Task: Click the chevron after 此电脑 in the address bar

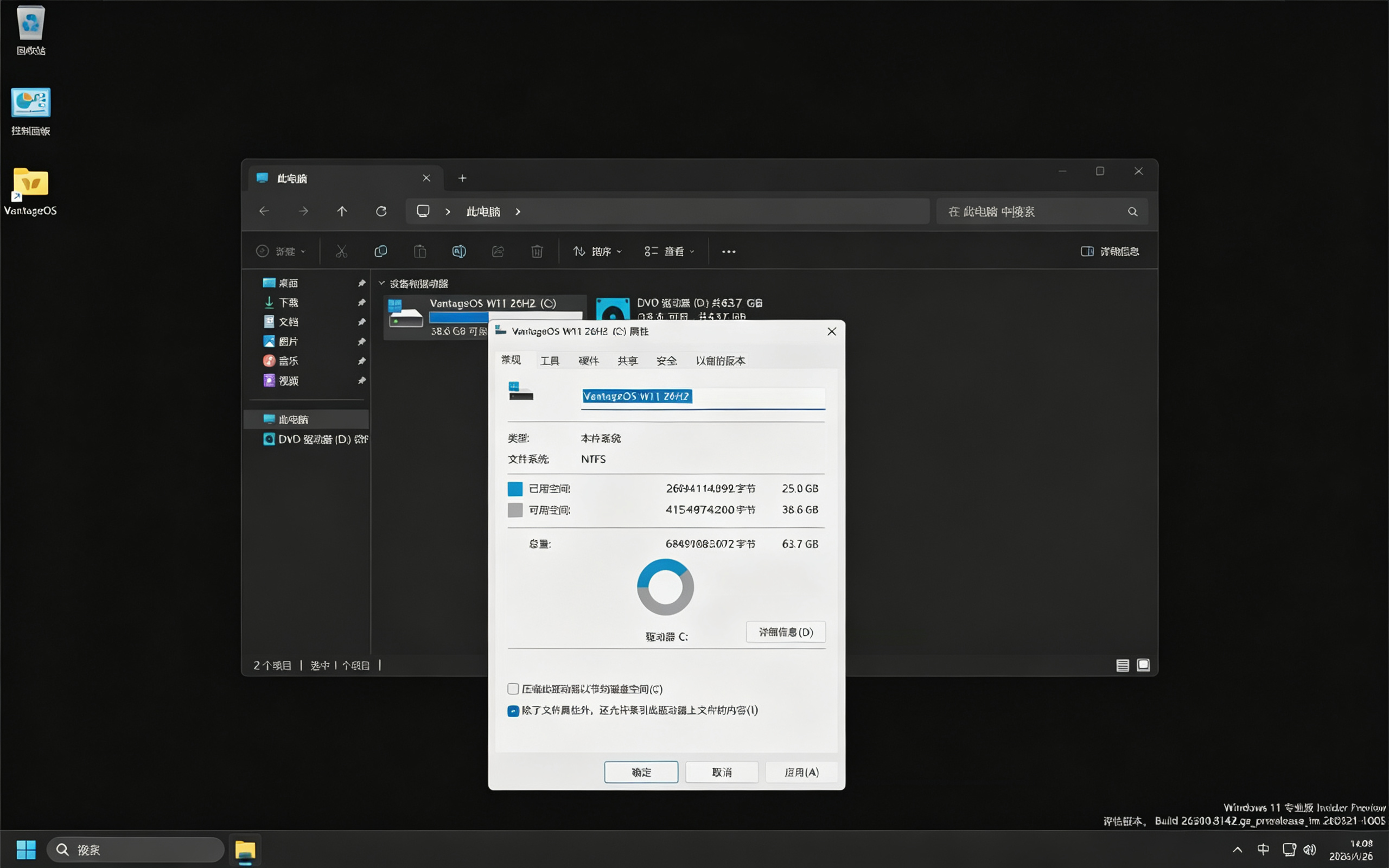Action: (x=518, y=211)
